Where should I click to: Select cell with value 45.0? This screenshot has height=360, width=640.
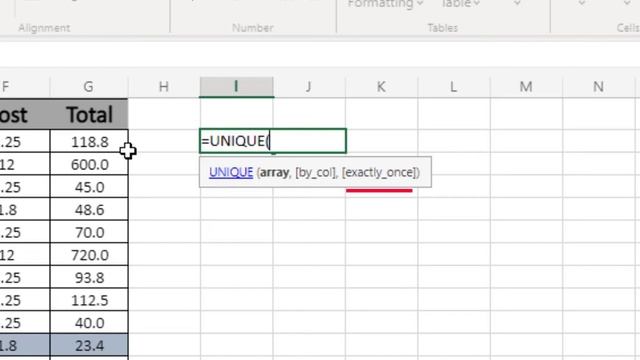[x=89, y=187]
